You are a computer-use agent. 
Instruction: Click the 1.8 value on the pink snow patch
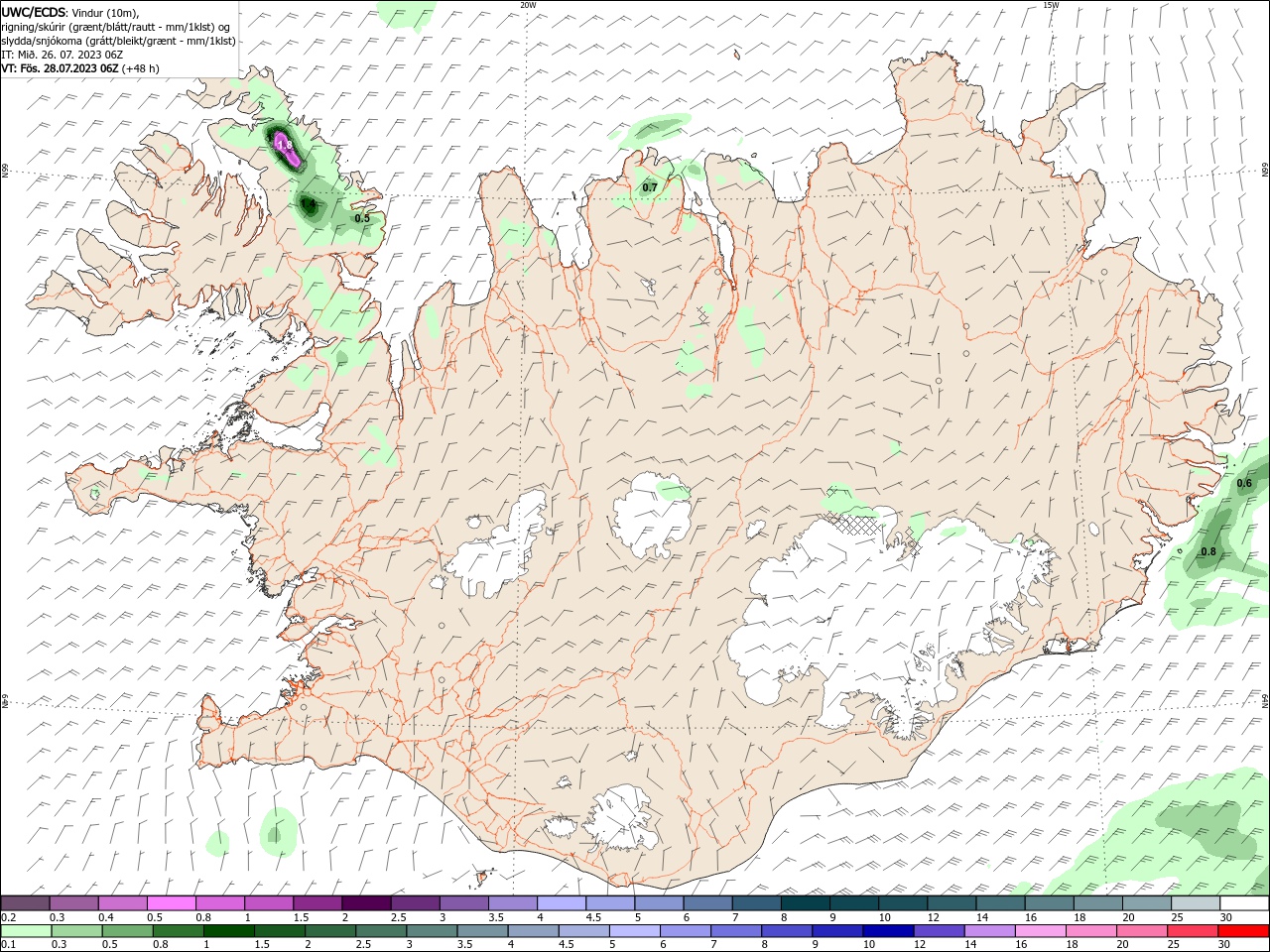coord(285,146)
